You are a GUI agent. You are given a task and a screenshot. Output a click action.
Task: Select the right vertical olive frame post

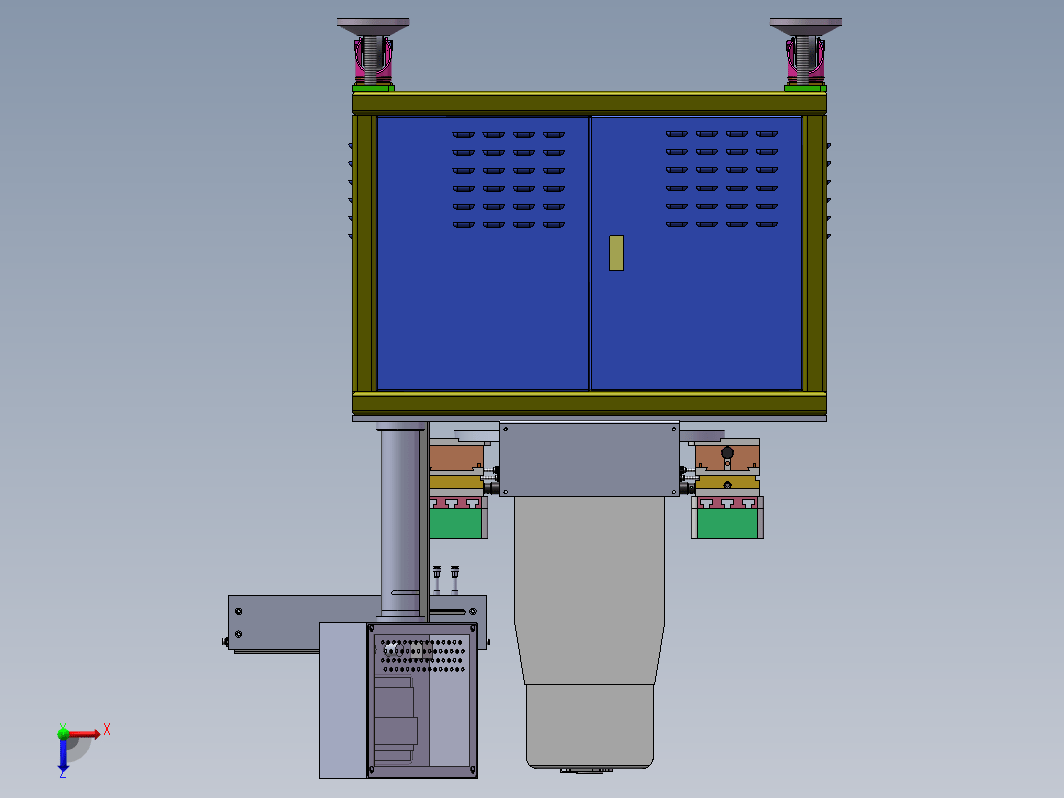click(814, 253)
